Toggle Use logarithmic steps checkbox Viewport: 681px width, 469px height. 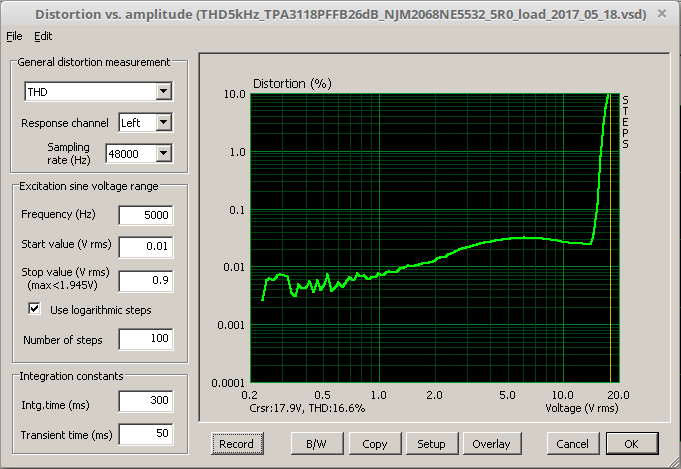click(x=35, y=310)
